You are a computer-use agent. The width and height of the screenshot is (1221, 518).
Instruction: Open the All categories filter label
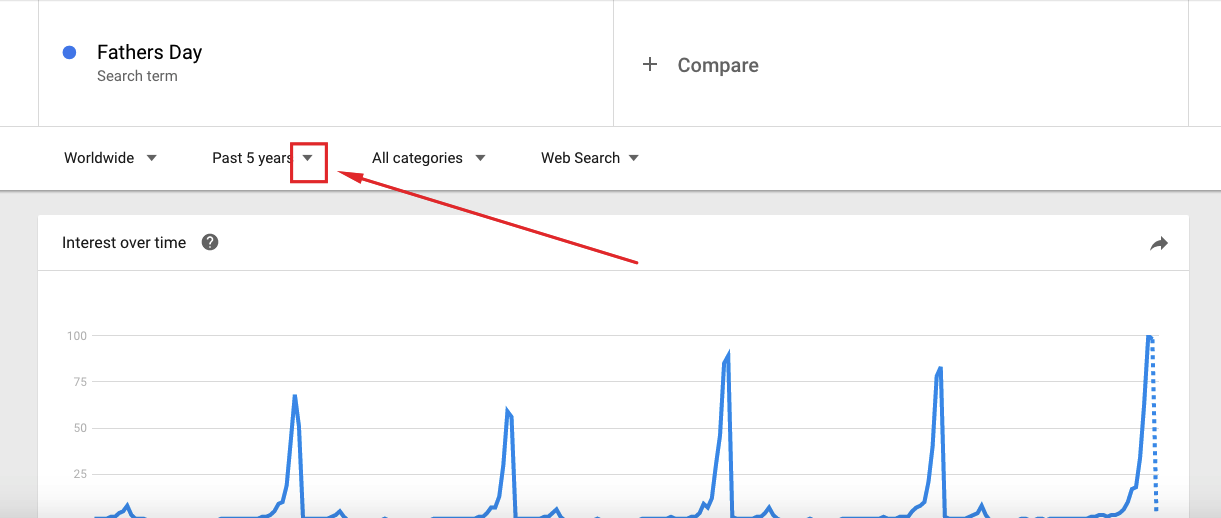[417, 158]
